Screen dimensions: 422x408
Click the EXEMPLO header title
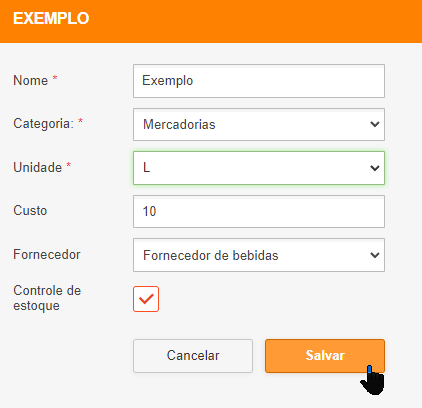[51, 18]
